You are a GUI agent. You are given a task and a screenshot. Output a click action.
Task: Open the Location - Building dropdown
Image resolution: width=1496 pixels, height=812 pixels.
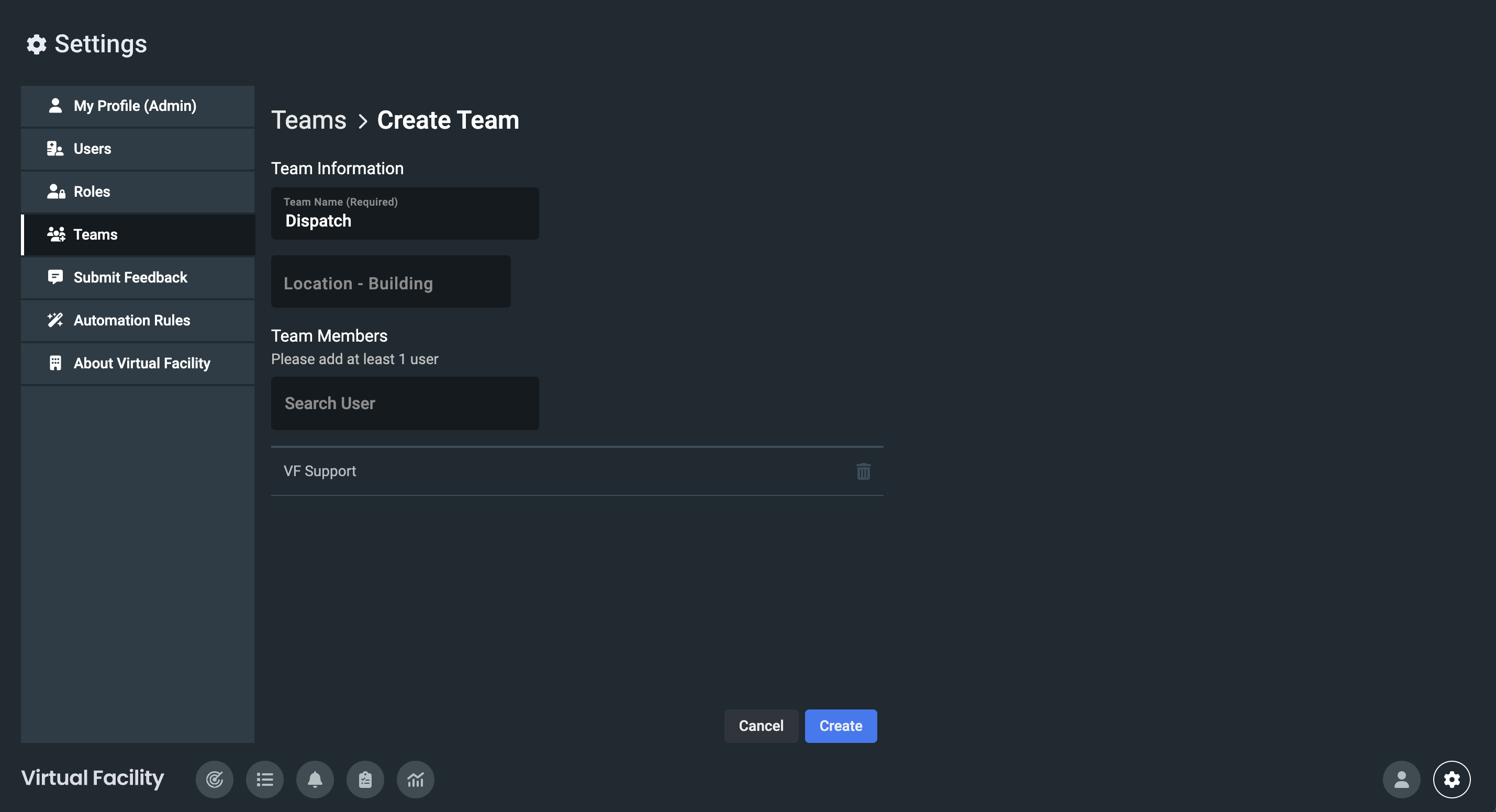pos(390,283)
